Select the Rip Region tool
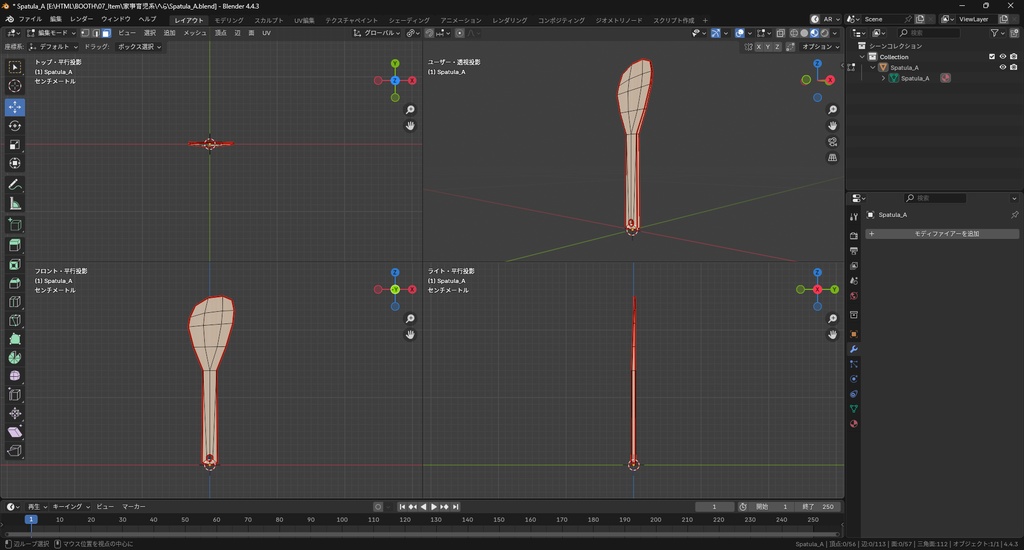 tap(15, 451)
